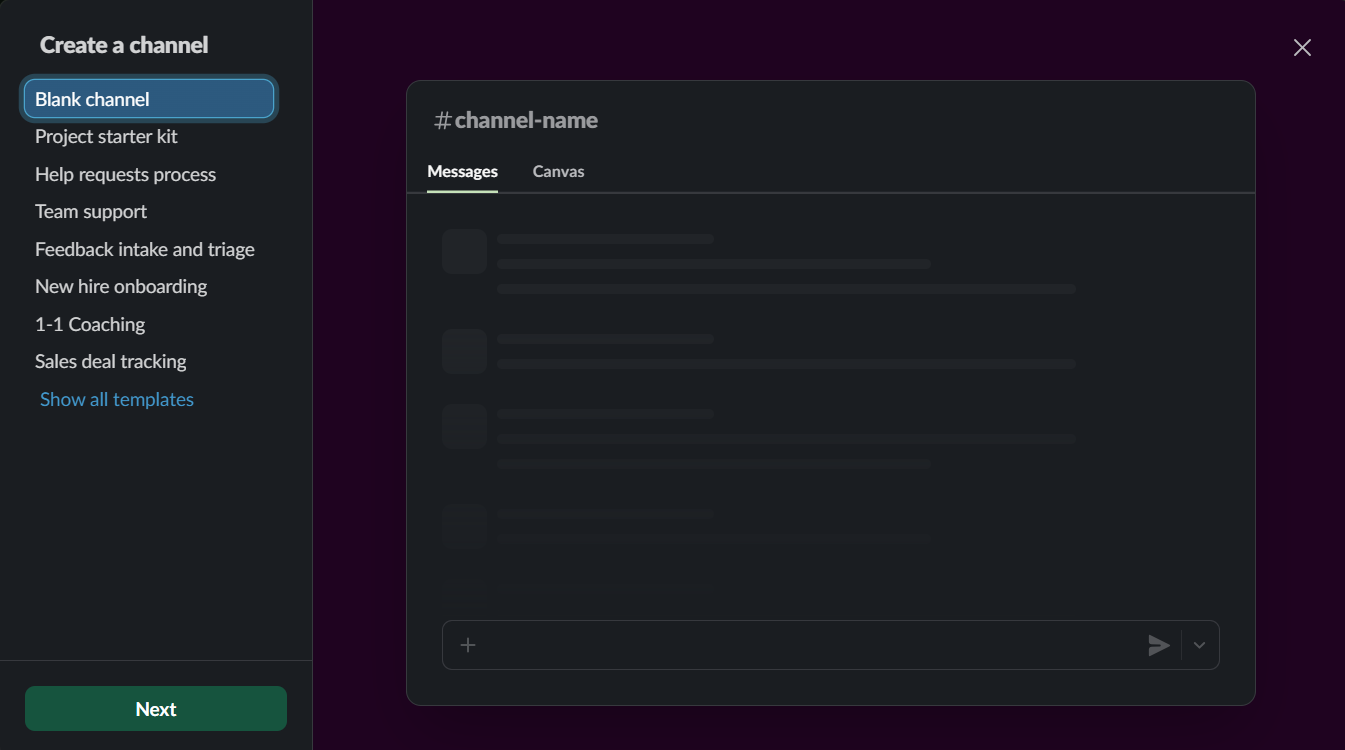1345x750 pixels.
Task: Click the first placeholder avatar in preview
Action: pyautogui.click(x=464, y=251)
